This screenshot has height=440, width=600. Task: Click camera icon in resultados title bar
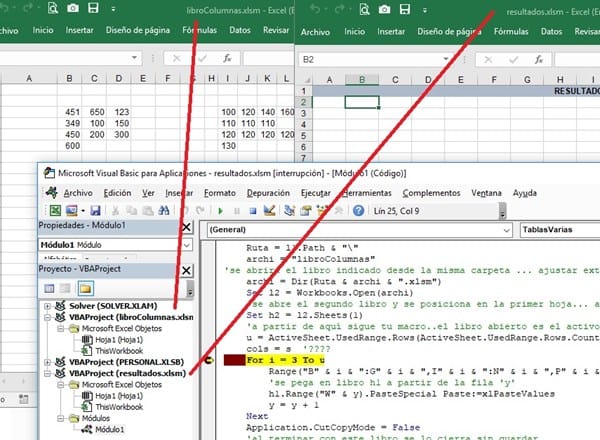pos(385,10)
